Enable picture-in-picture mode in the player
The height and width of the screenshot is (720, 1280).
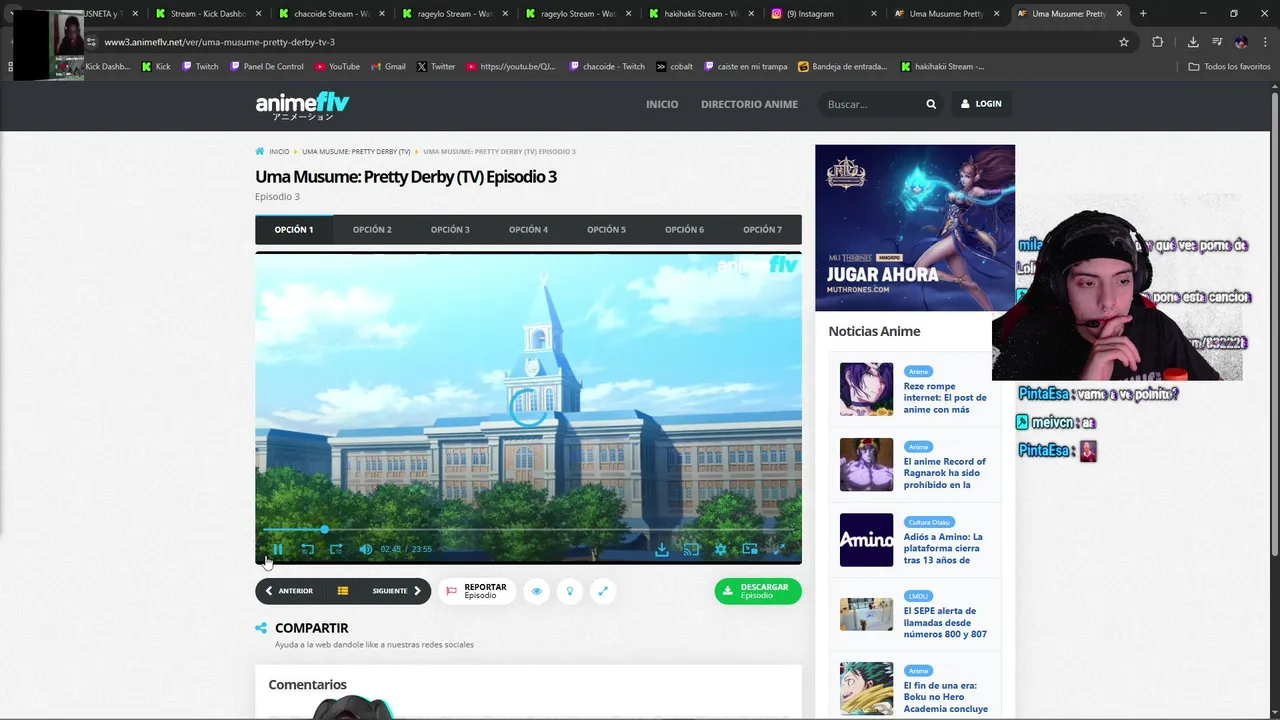tap(750, 549)
